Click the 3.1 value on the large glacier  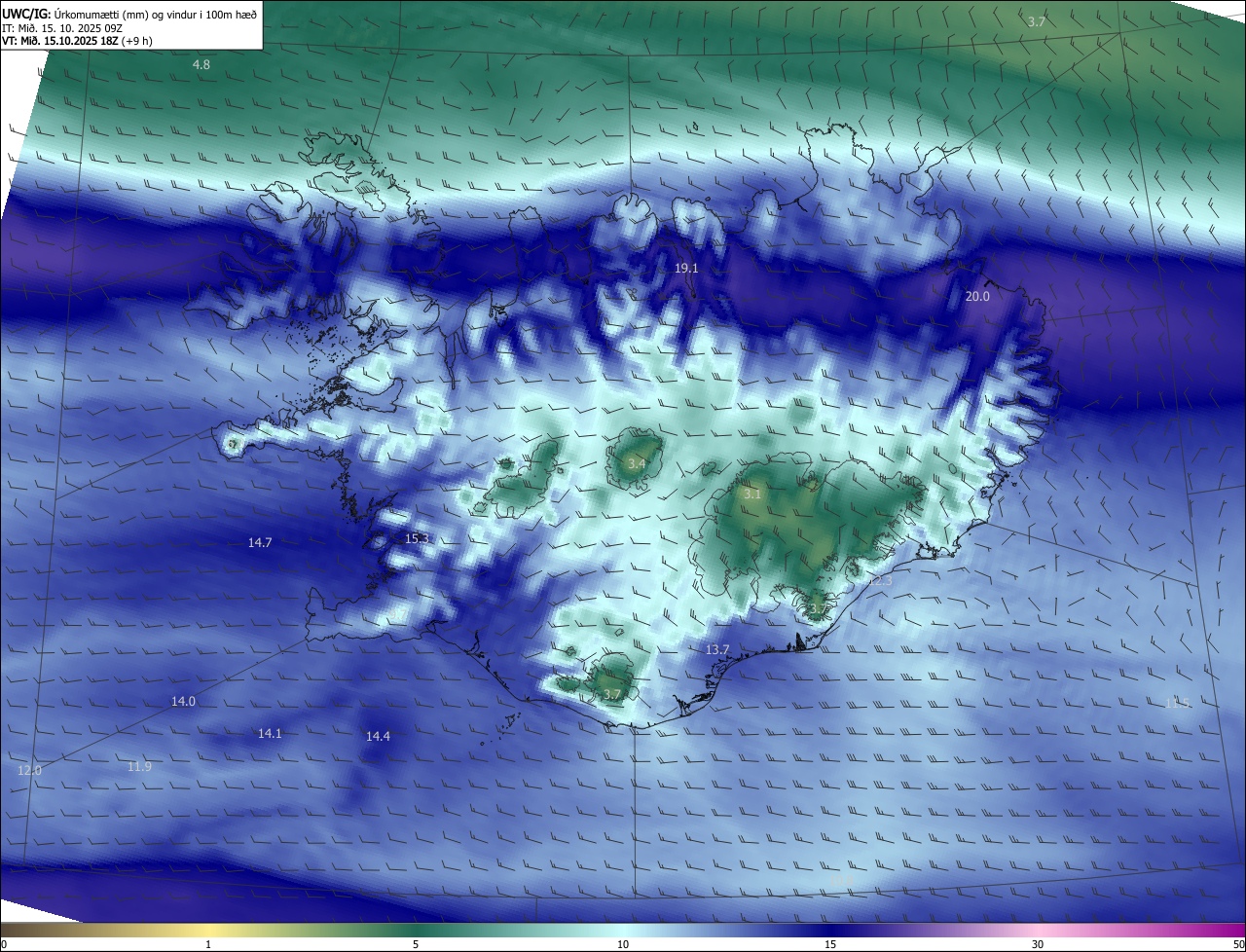(x=752, y=494)
